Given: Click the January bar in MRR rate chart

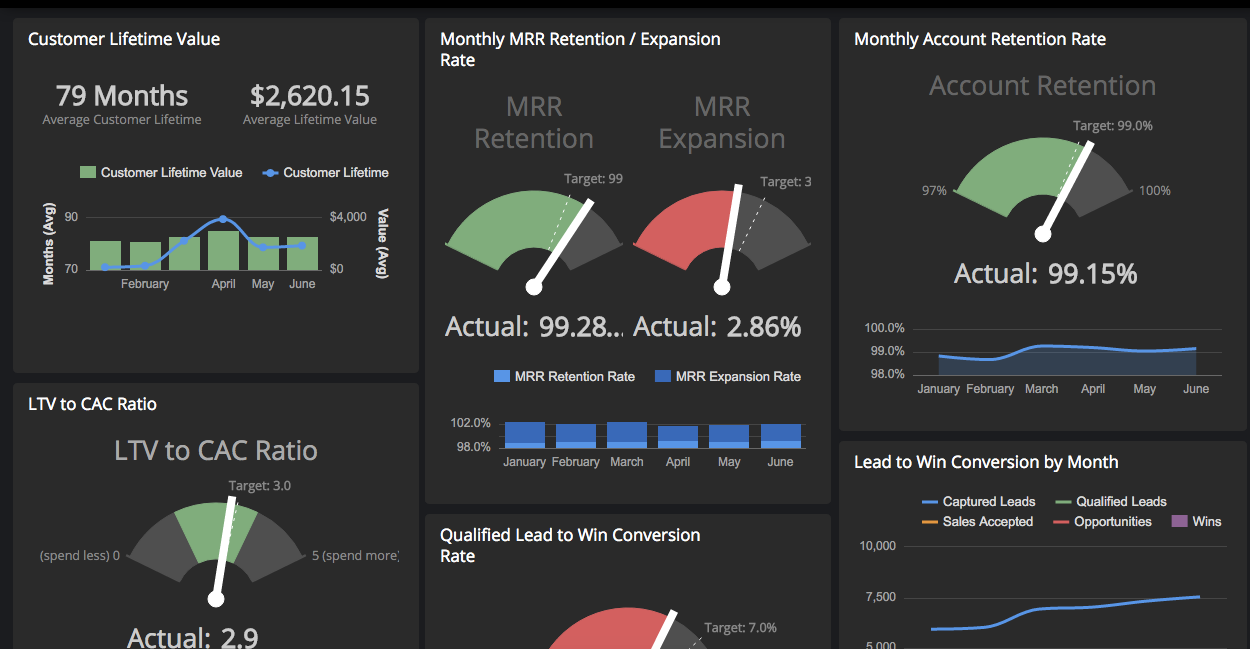Looking at the screenshot, I should [525, 434].
